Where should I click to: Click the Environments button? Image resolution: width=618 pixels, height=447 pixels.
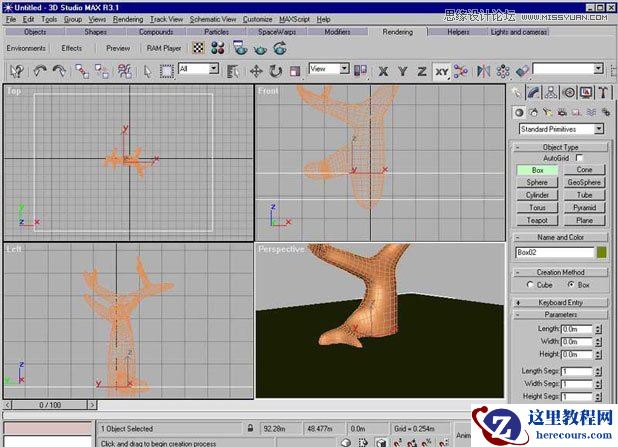pyautogui.click(x=26, y=48)
